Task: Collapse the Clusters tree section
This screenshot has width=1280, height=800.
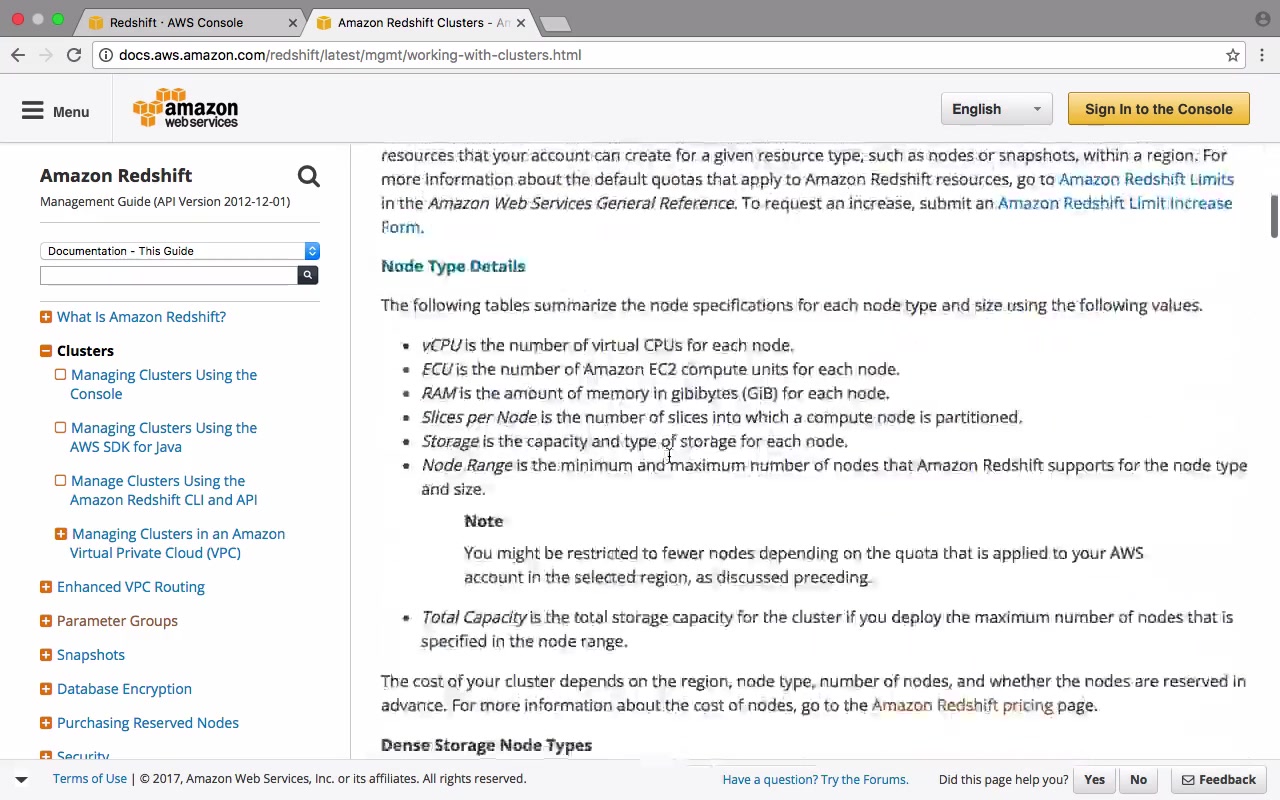Action: [46, 351]
